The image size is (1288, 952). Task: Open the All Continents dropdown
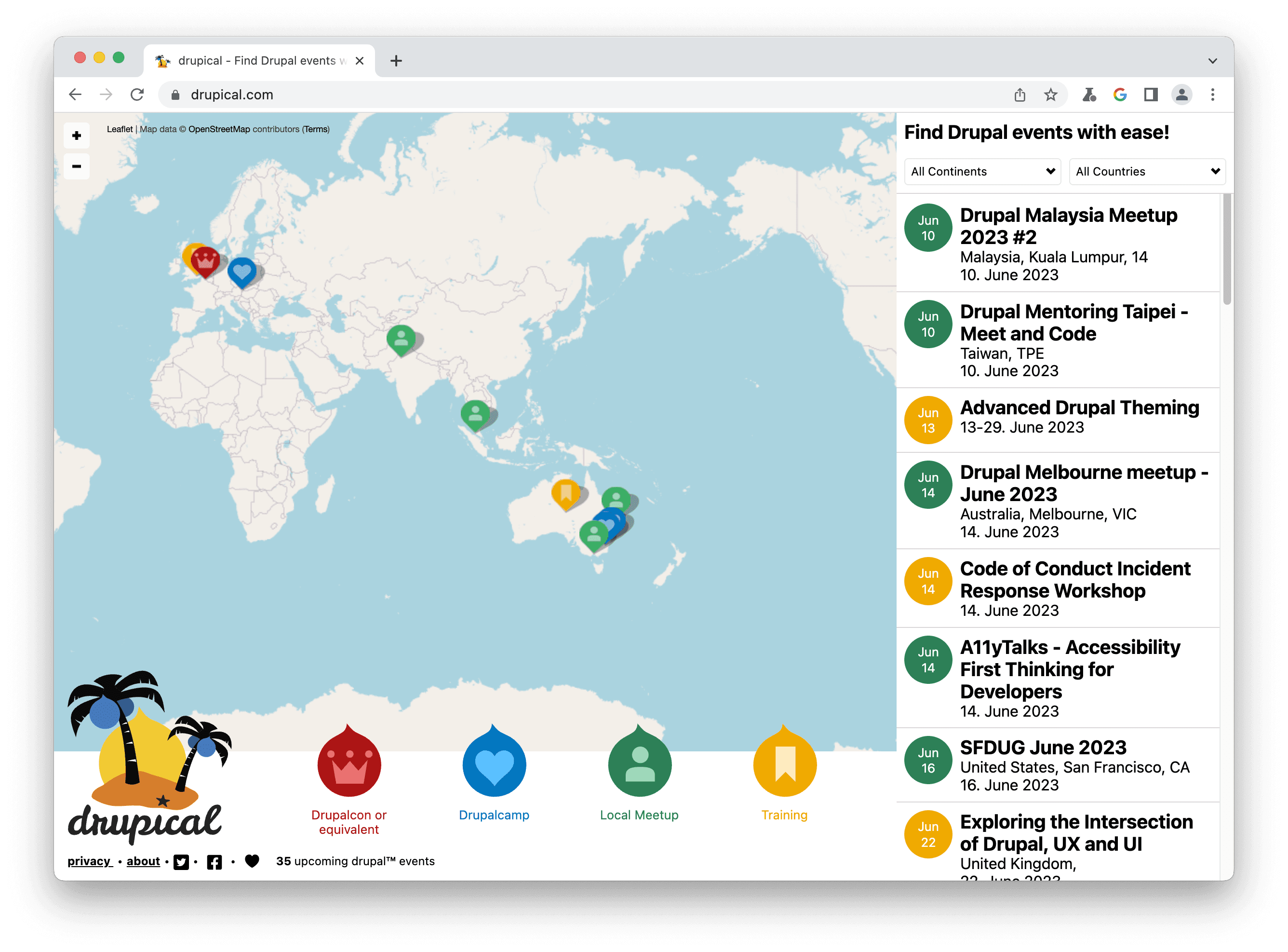(983, 172)
